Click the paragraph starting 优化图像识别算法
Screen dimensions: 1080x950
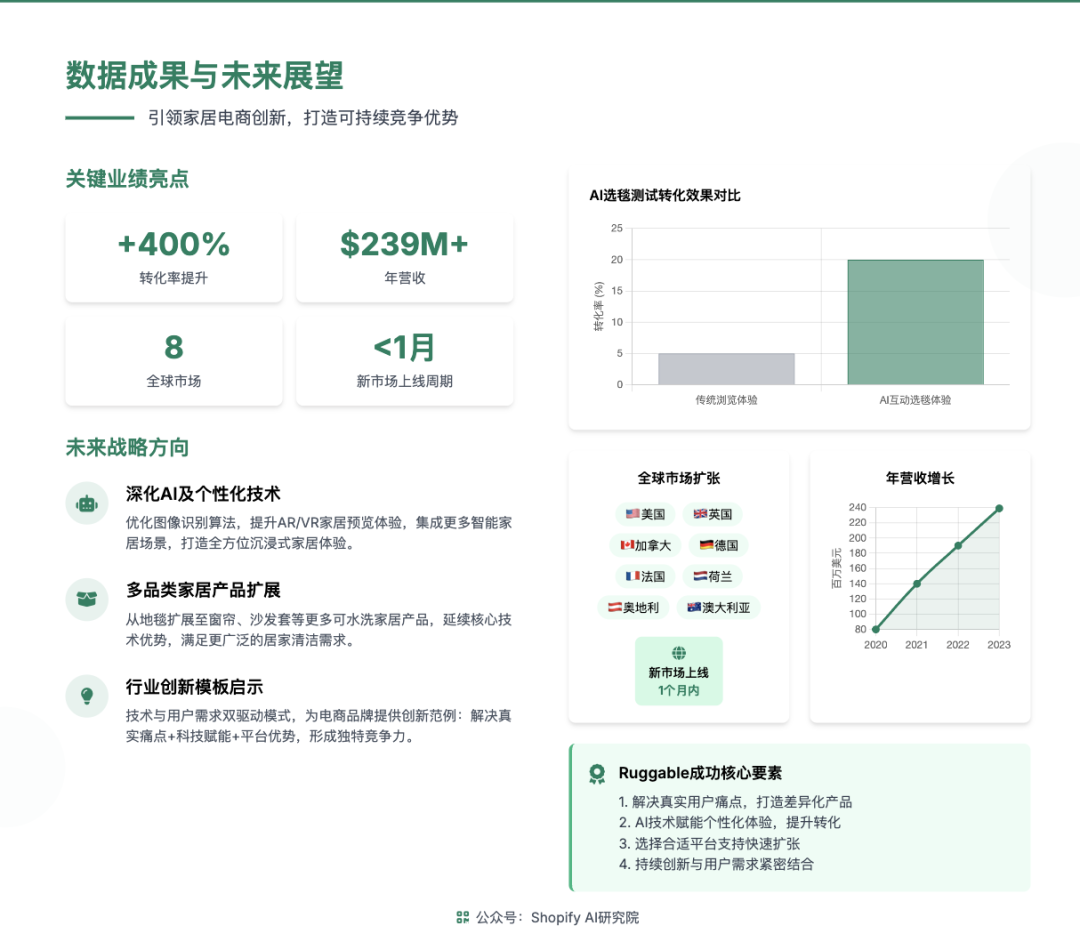pos(318,533)
